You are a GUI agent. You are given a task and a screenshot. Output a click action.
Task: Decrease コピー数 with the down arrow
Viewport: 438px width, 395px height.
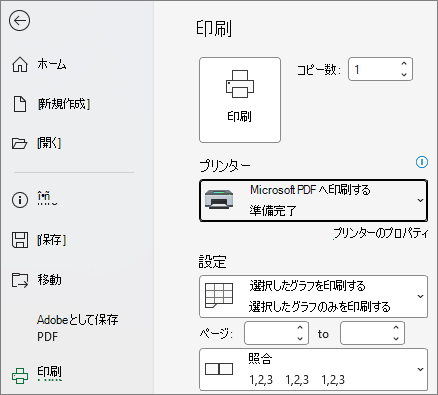[x=404, y=75]
